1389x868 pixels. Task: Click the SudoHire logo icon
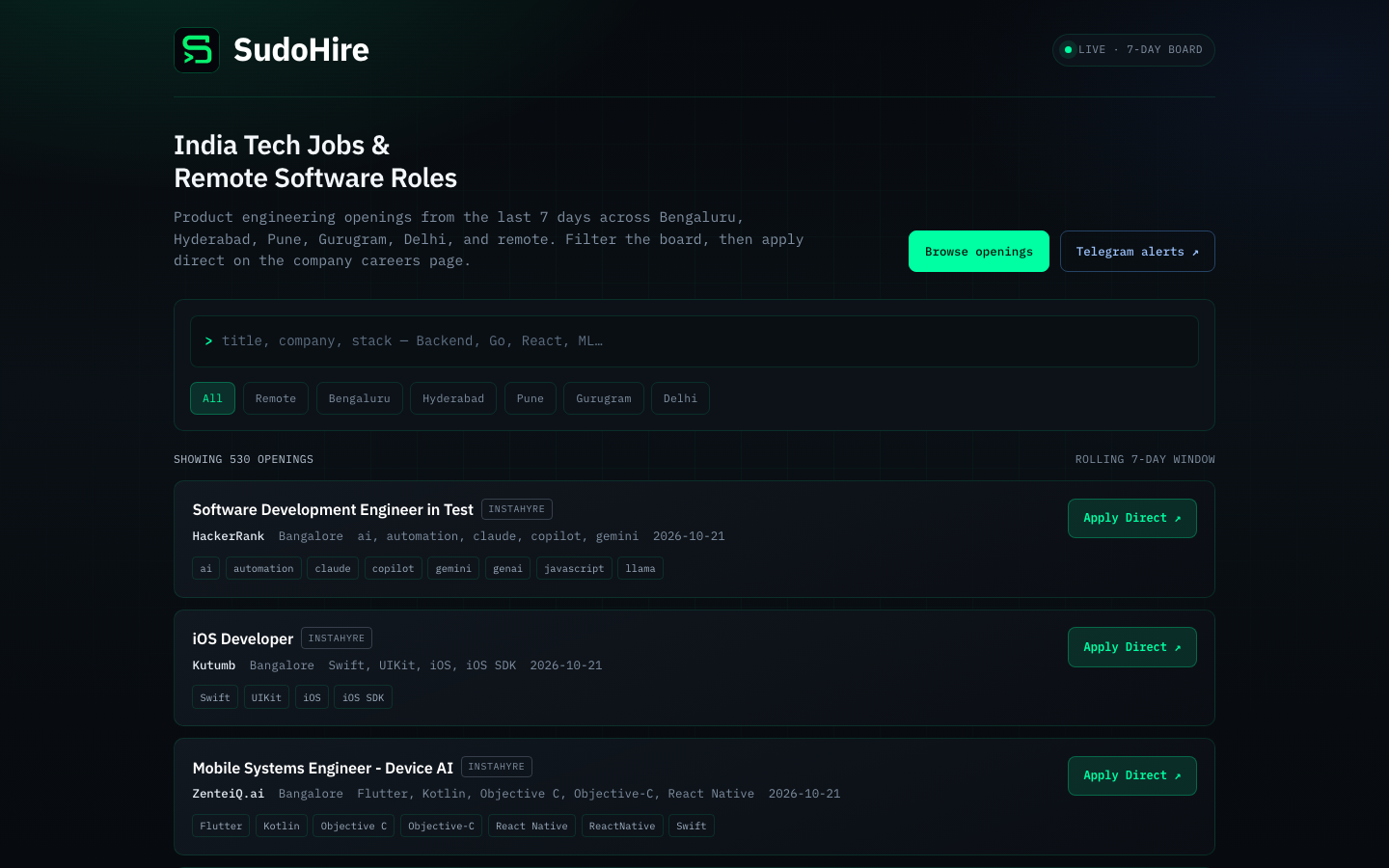tap(197, 50)
